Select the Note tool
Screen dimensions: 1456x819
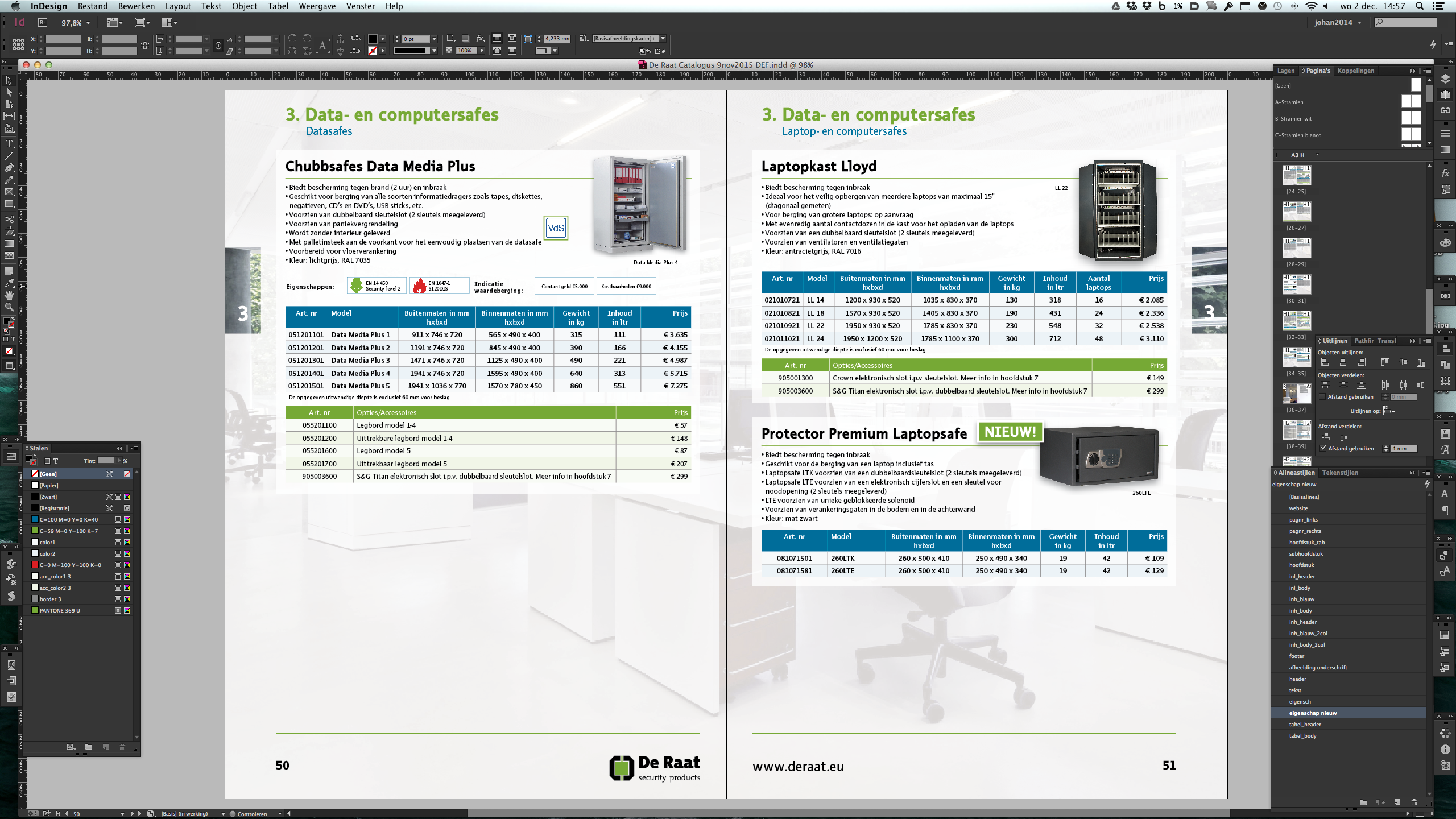[x=9, y=271]
